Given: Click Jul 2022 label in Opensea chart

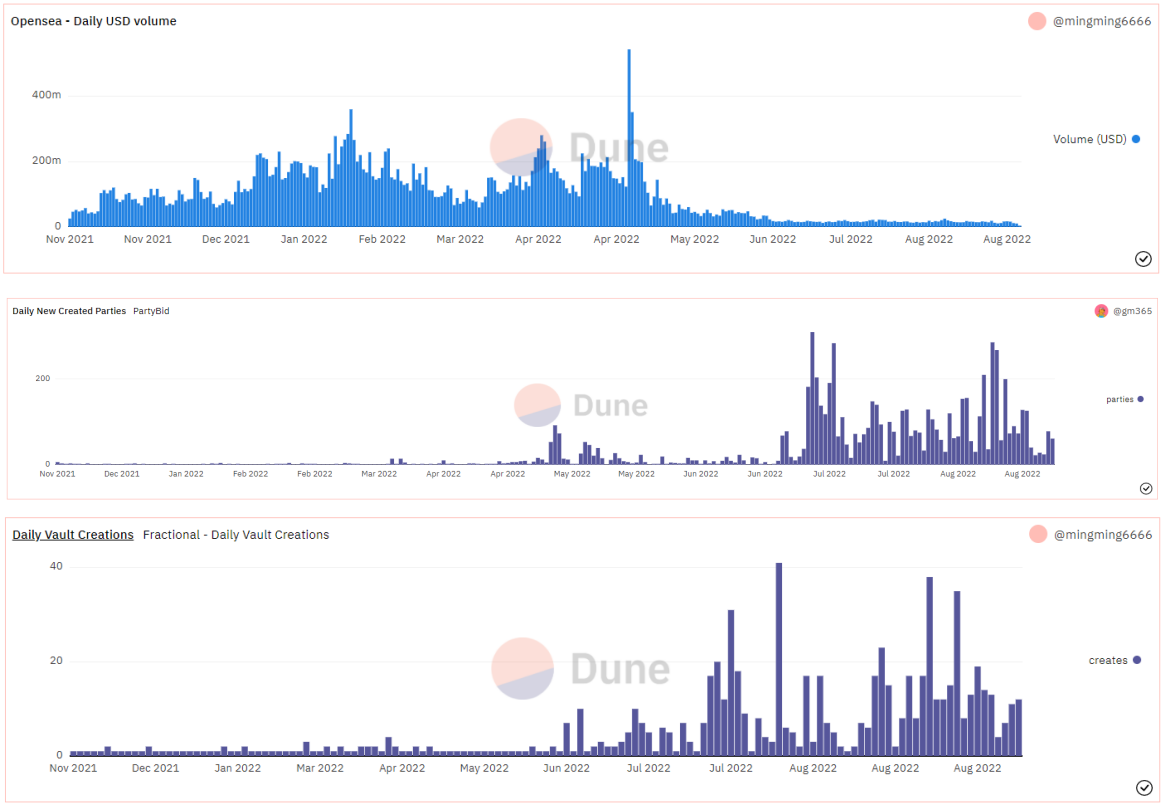Looking at the screenshot, I should (851, 239).
